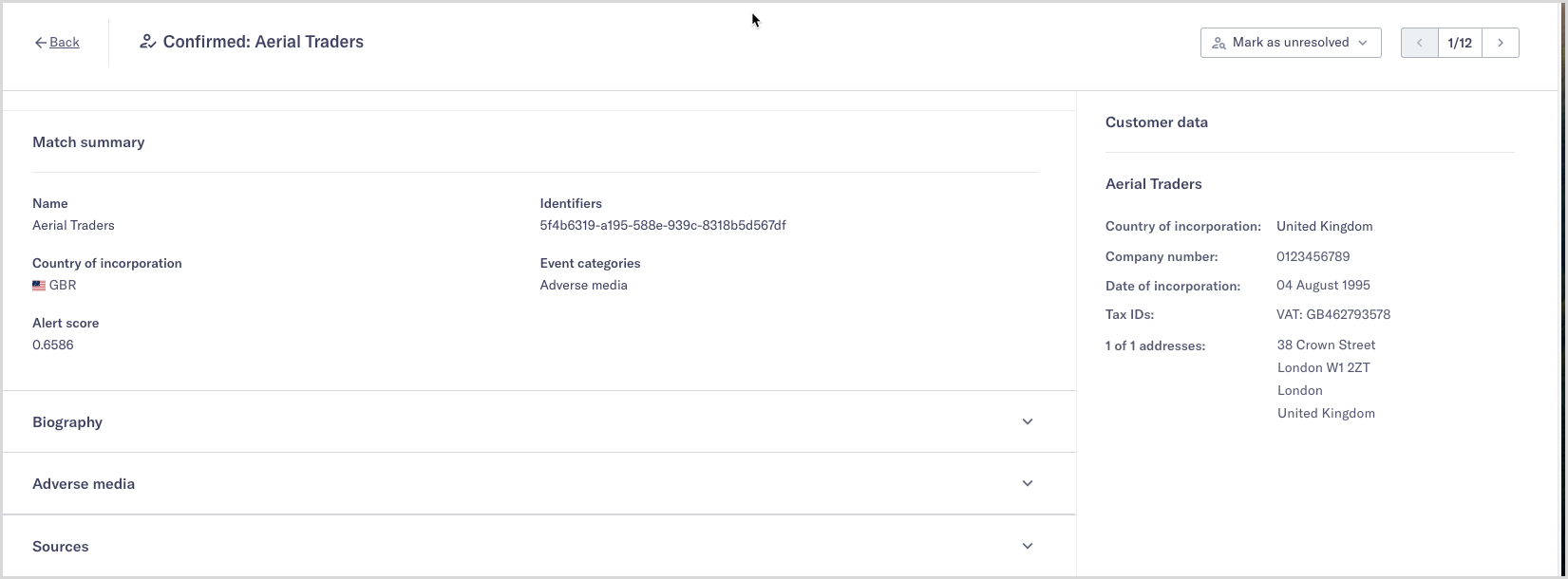Viewport: 1568px width, 579px height.
Task: Click the confirmed-person icon beside the title
Action: click(147, 42)
